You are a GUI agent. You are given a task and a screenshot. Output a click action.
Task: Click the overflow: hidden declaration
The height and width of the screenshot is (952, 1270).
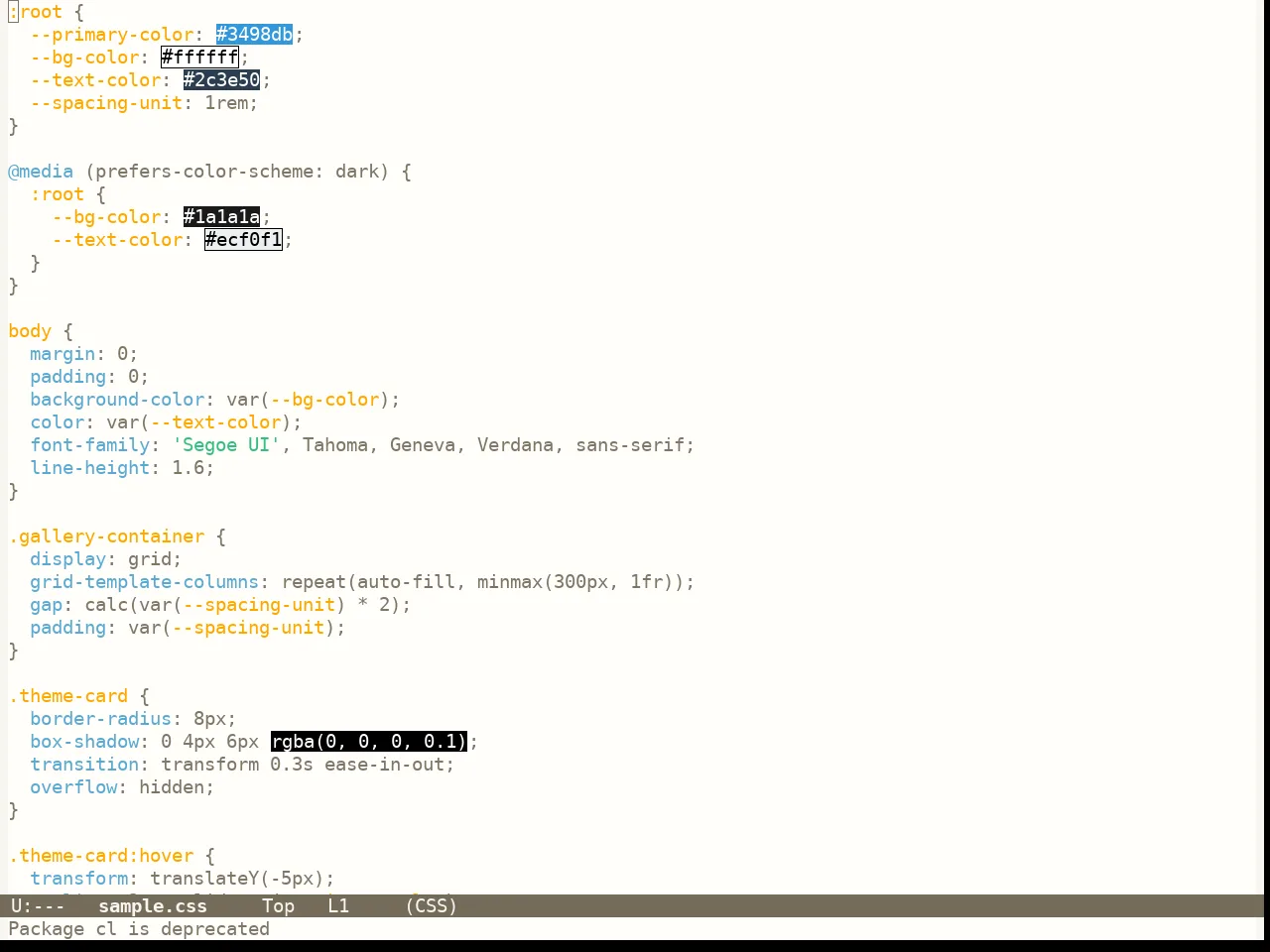coord(122,787)
